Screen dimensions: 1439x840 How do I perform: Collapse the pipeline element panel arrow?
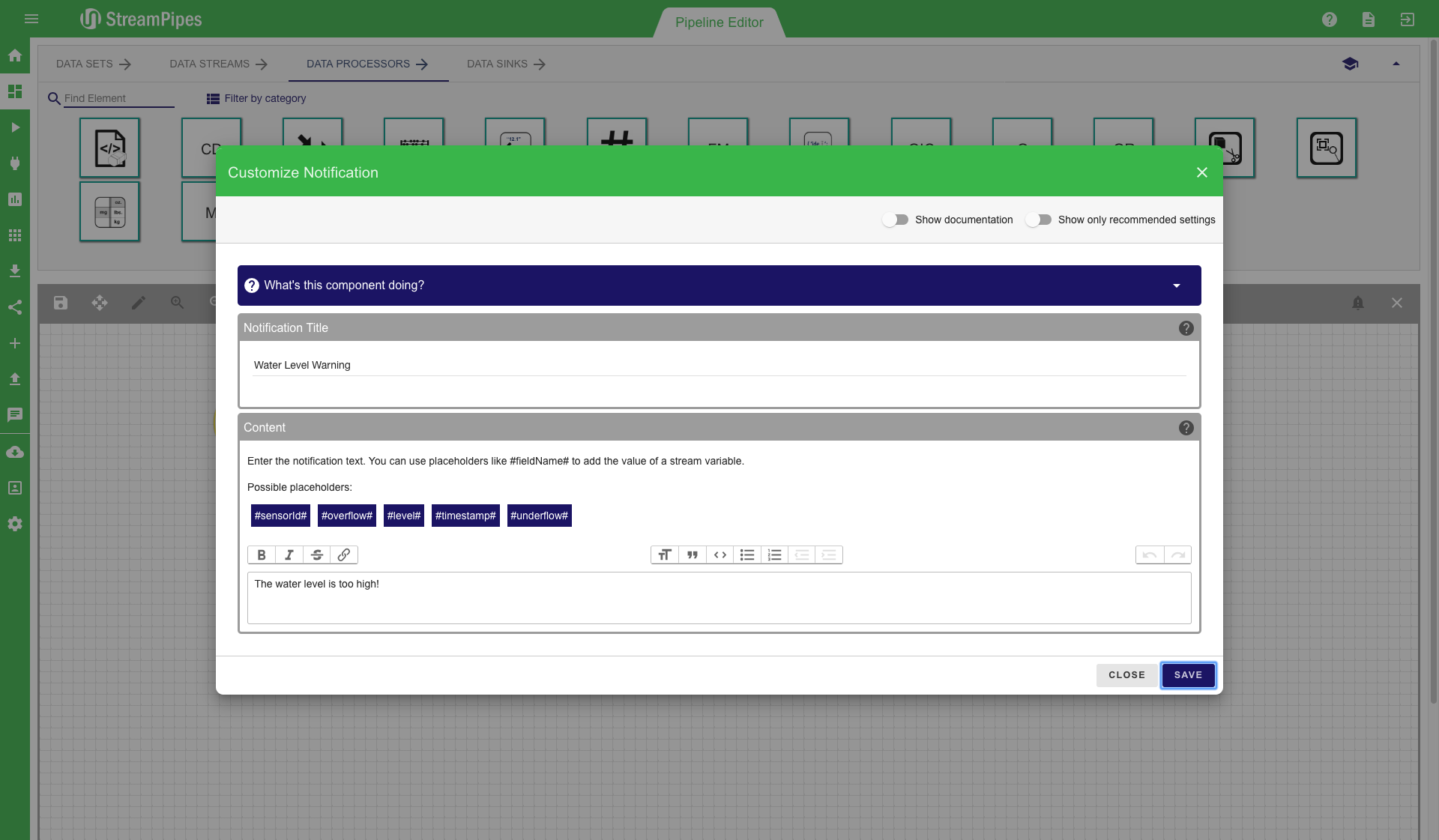coord(1396,64)
